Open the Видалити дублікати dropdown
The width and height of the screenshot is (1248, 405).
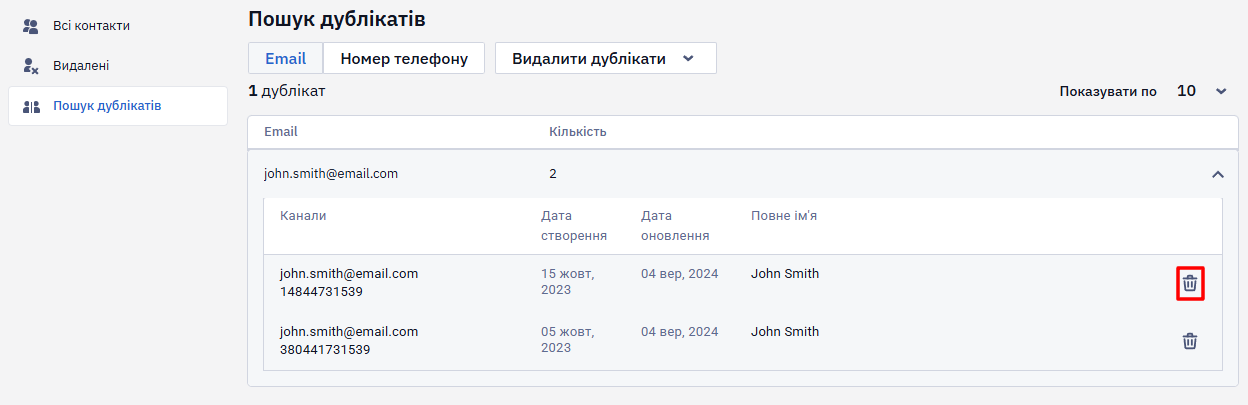[606, 58]
